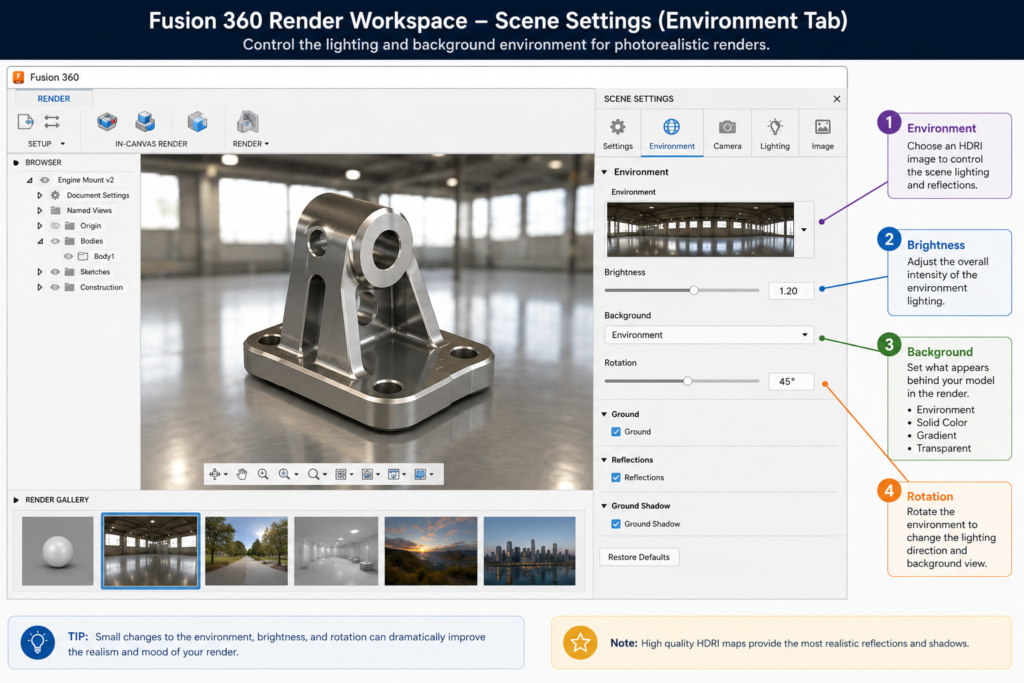This screenshot has height=683, width=1024.
Task: Toggle visibility eye of Body1
Action: [x=68, y=256]
